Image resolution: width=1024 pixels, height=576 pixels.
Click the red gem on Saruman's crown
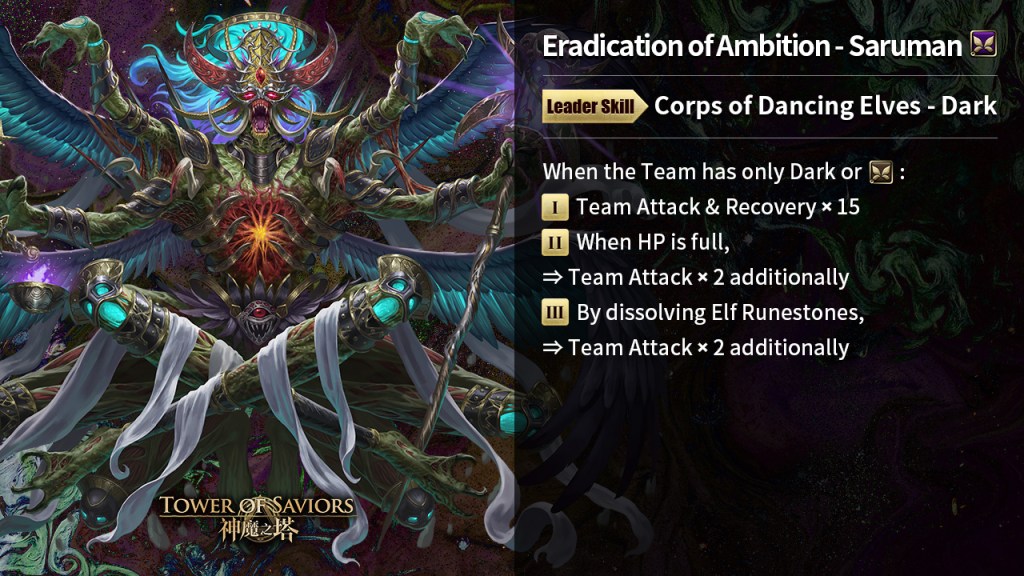click(x=261, y=77)
